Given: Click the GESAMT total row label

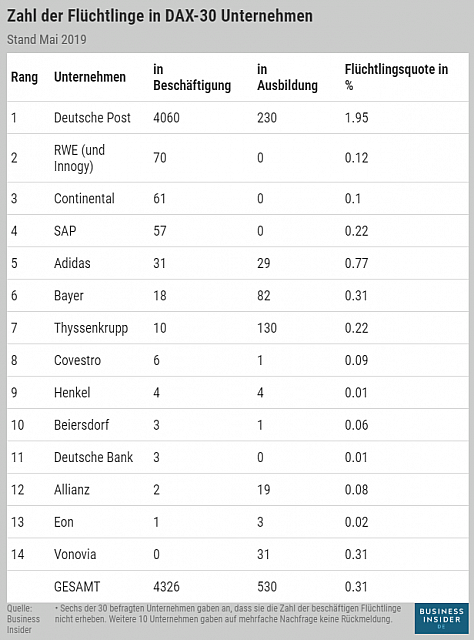Looking at the screenshot, I should pos(77,587).
